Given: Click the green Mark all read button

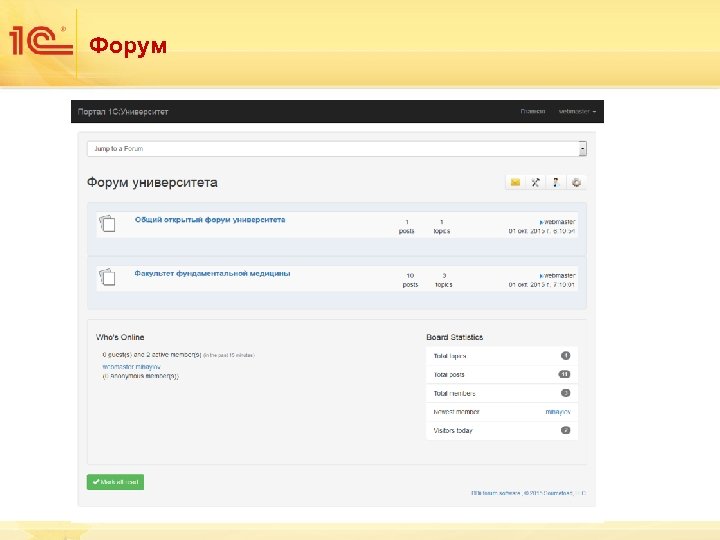Looking at the screenshot, I should 115,482.
